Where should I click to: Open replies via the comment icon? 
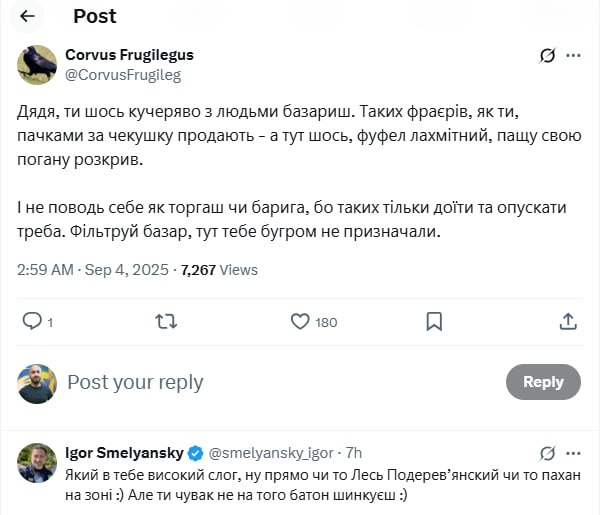pos(32,321)
